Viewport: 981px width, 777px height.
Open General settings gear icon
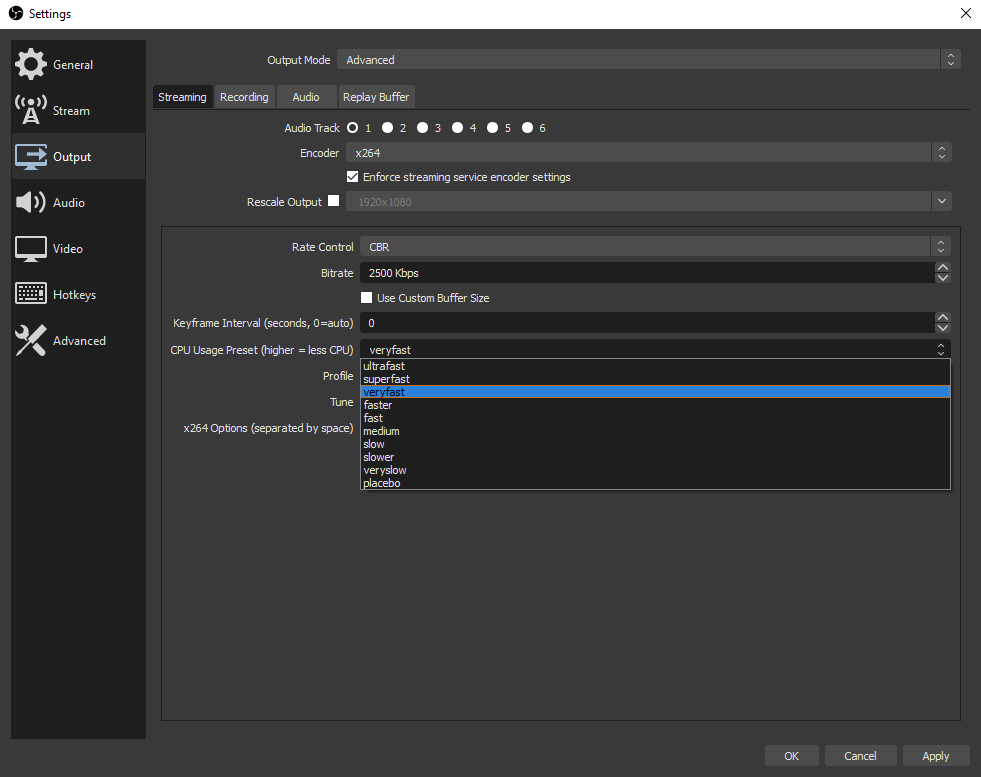pos(31,64)
